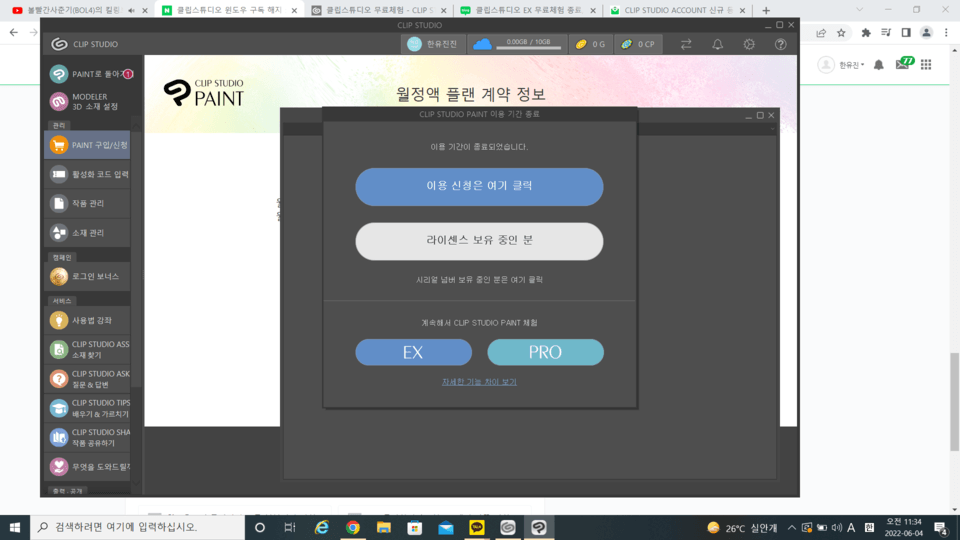Click the 0 CP points indicator
Screen dimensions: 960x540
tap(638, 44)
